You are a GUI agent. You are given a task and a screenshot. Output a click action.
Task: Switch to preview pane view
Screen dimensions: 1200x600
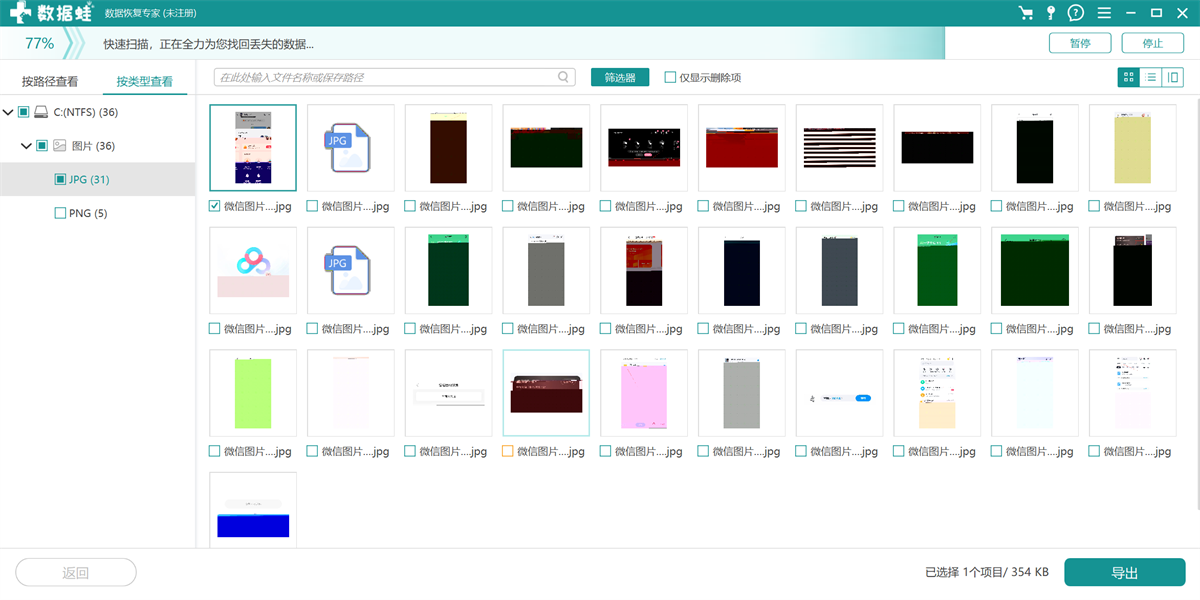point(1172,77)
